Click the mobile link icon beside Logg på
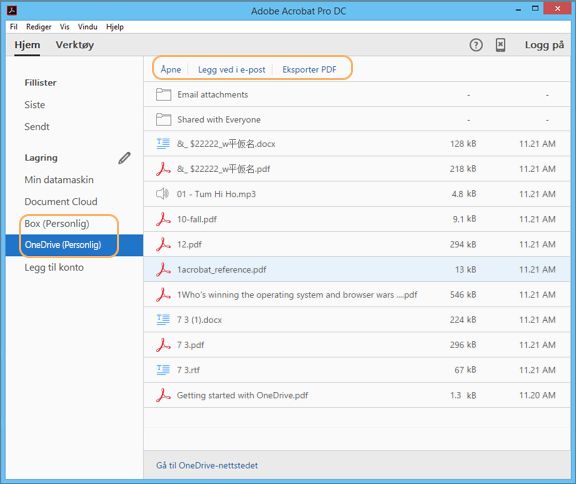The height and width of the screenshot is (484, 576). click(500, 45)
